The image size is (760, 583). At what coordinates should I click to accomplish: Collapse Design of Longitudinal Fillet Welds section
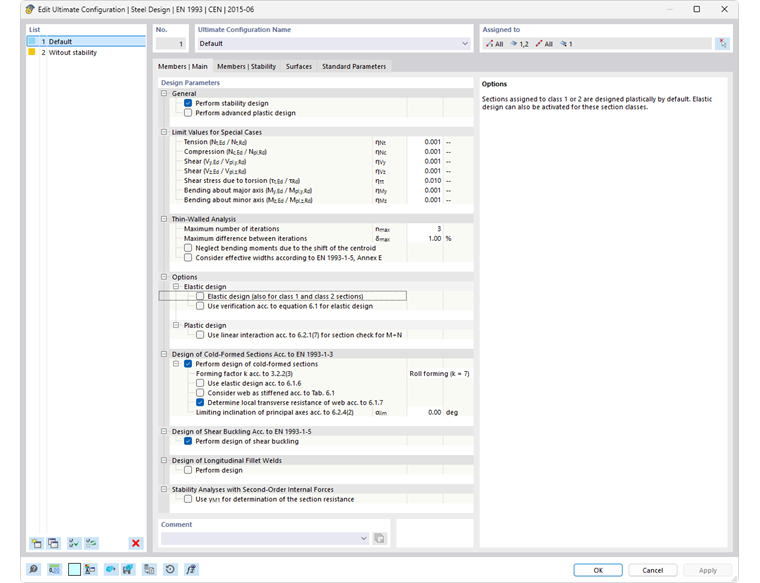tap(164, 460)
